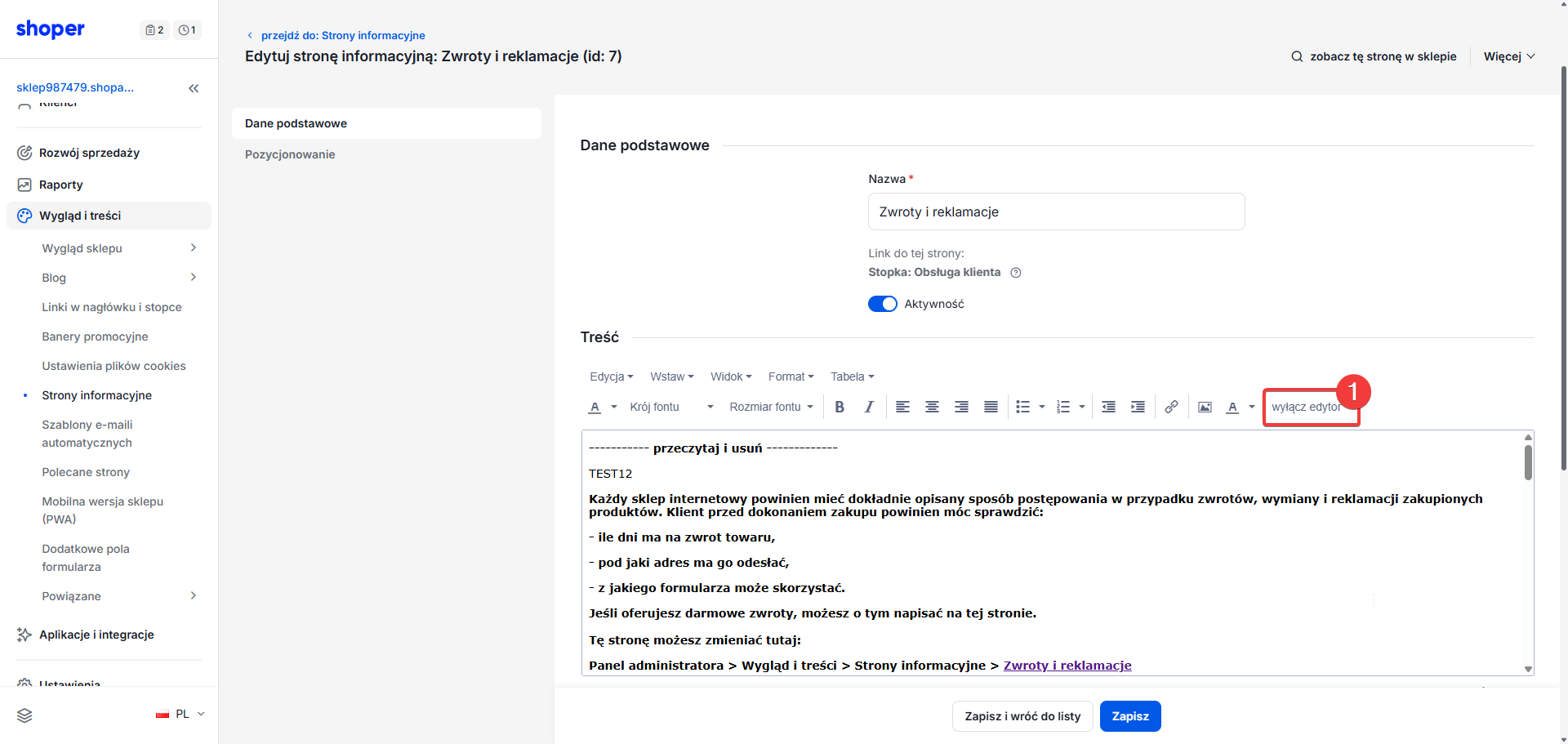1568x744 pixels.
Task: Increase indent in the editor
Action: (x=1138, y=407)
